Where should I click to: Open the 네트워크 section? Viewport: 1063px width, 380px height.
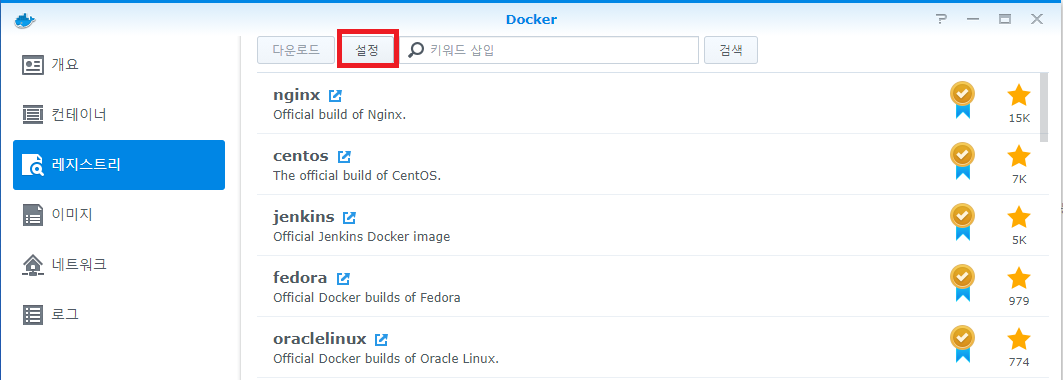pyautogui.click(x=119, y=264)
